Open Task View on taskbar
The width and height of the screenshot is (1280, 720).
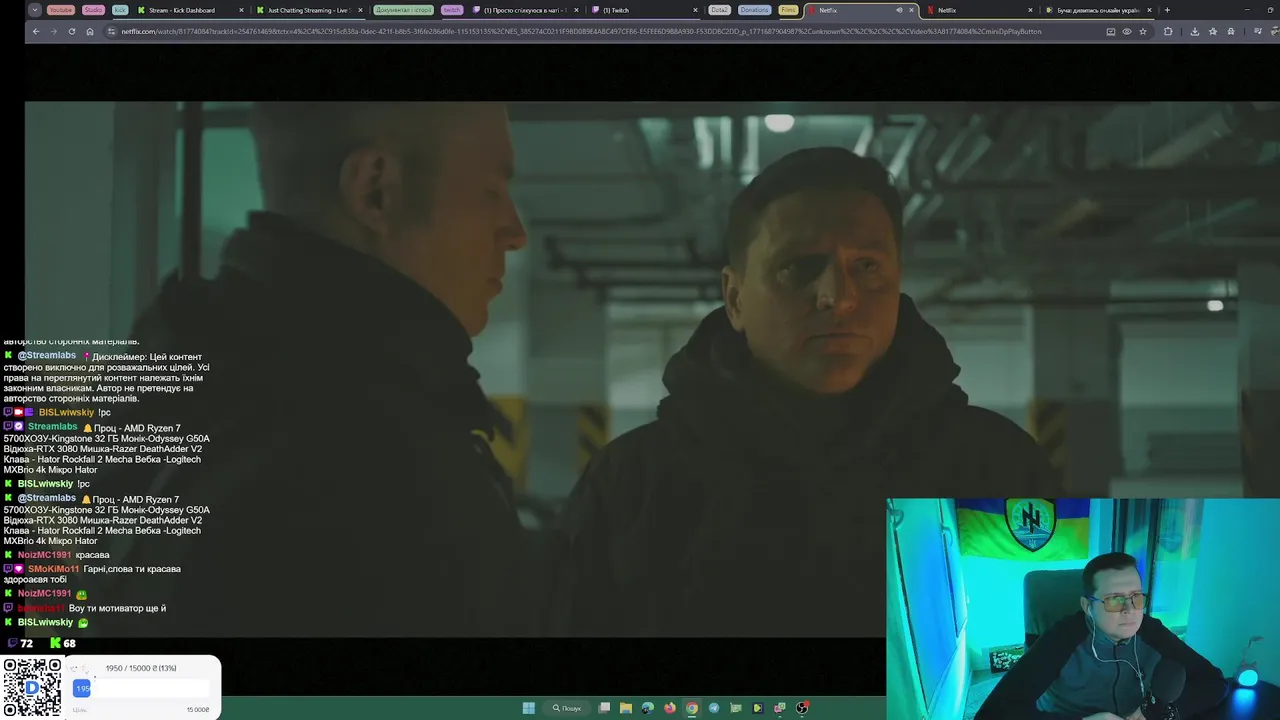[x=604, y=708]
